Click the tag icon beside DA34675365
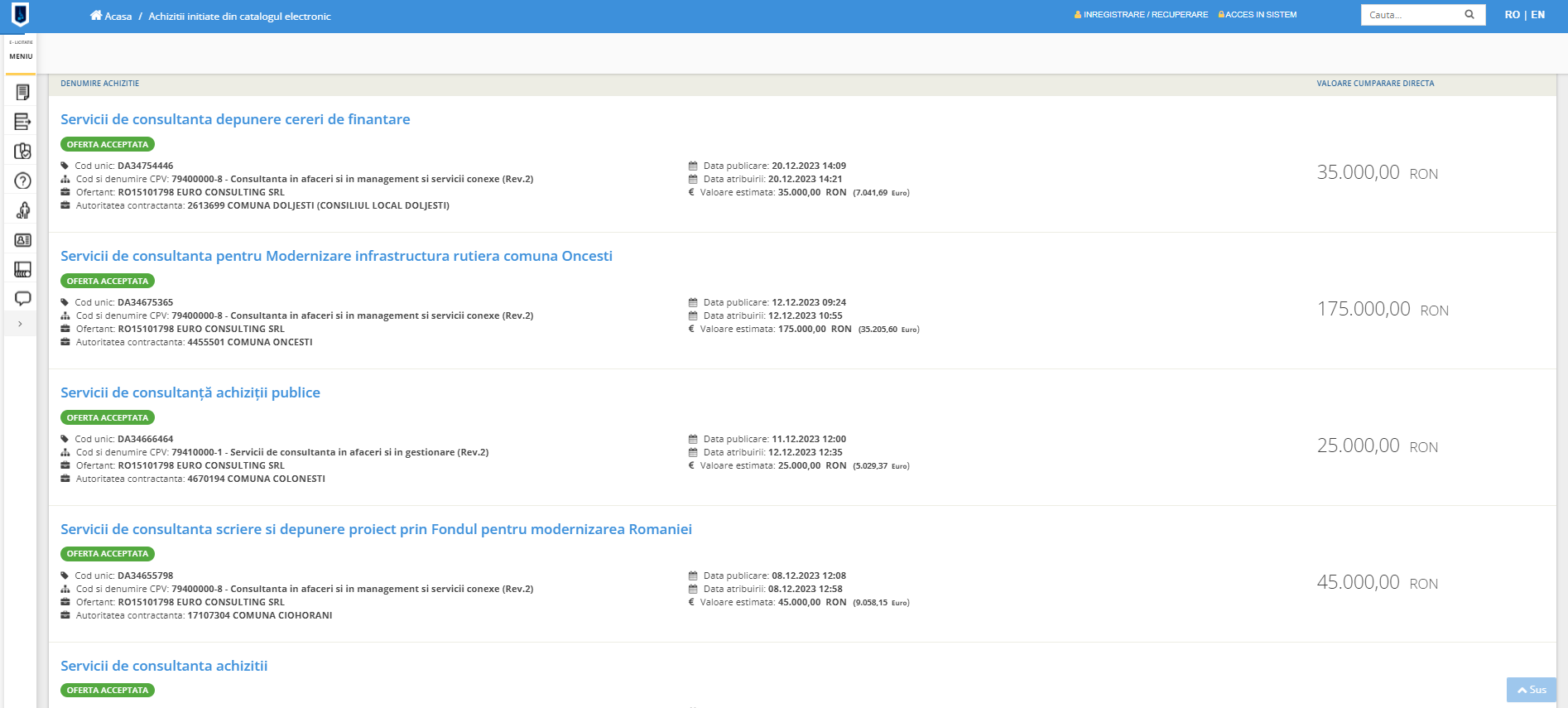 coord(65,302)
